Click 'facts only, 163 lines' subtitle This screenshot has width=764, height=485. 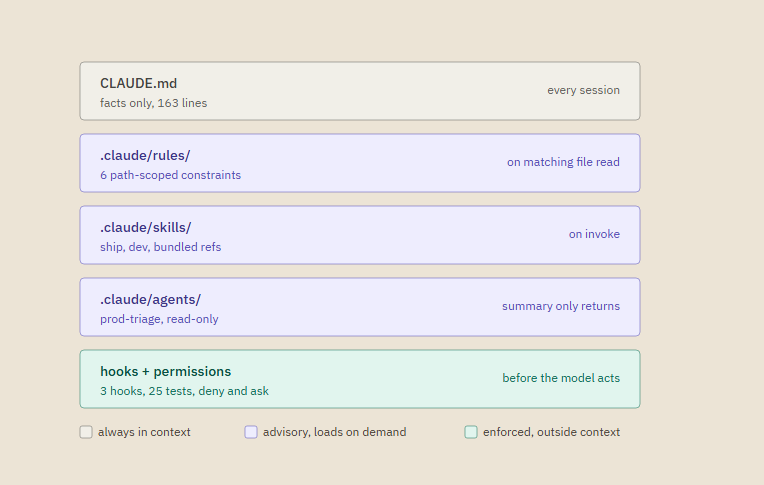point(153,103)
